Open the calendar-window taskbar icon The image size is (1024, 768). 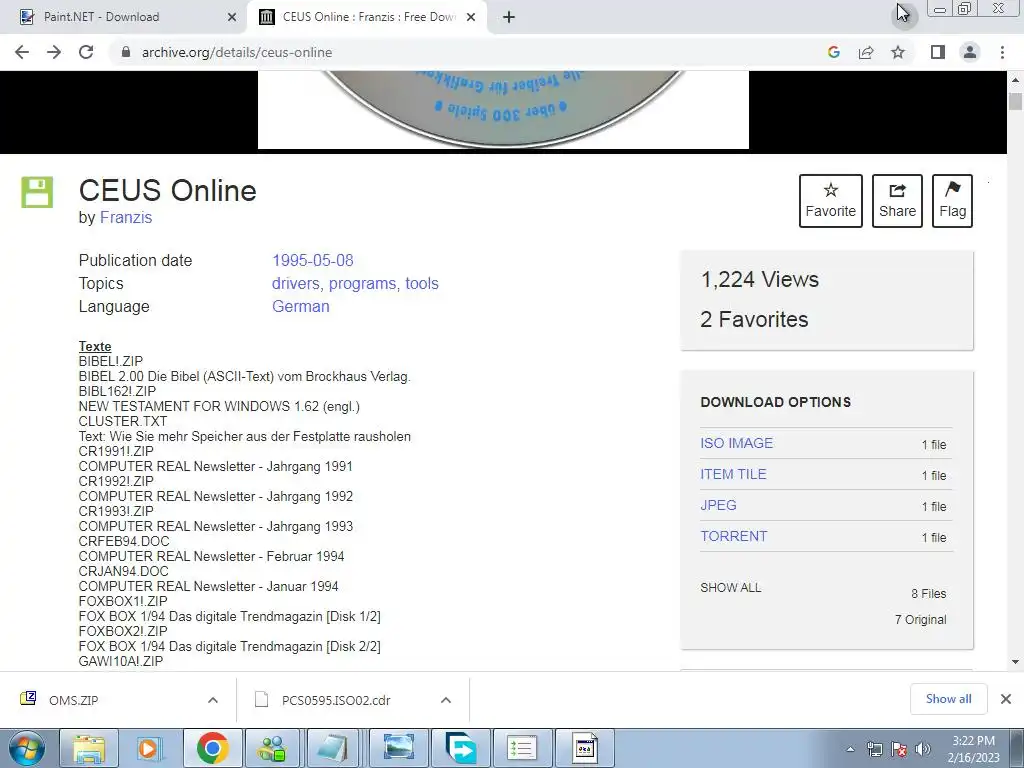[x=584, y=748]
